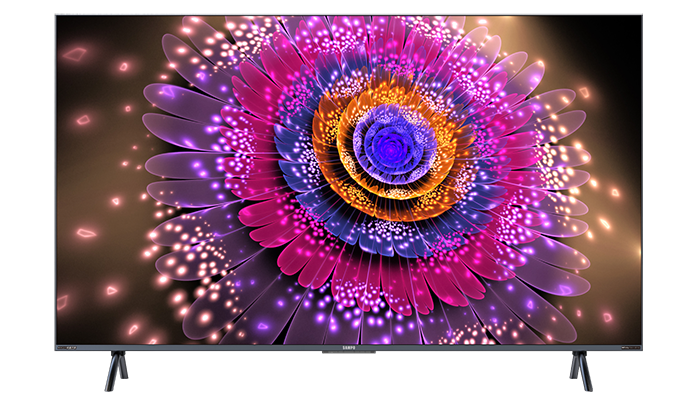Click the right TV stand leg
The width and height of the screenshot is (700, 400).
(581, 371)
